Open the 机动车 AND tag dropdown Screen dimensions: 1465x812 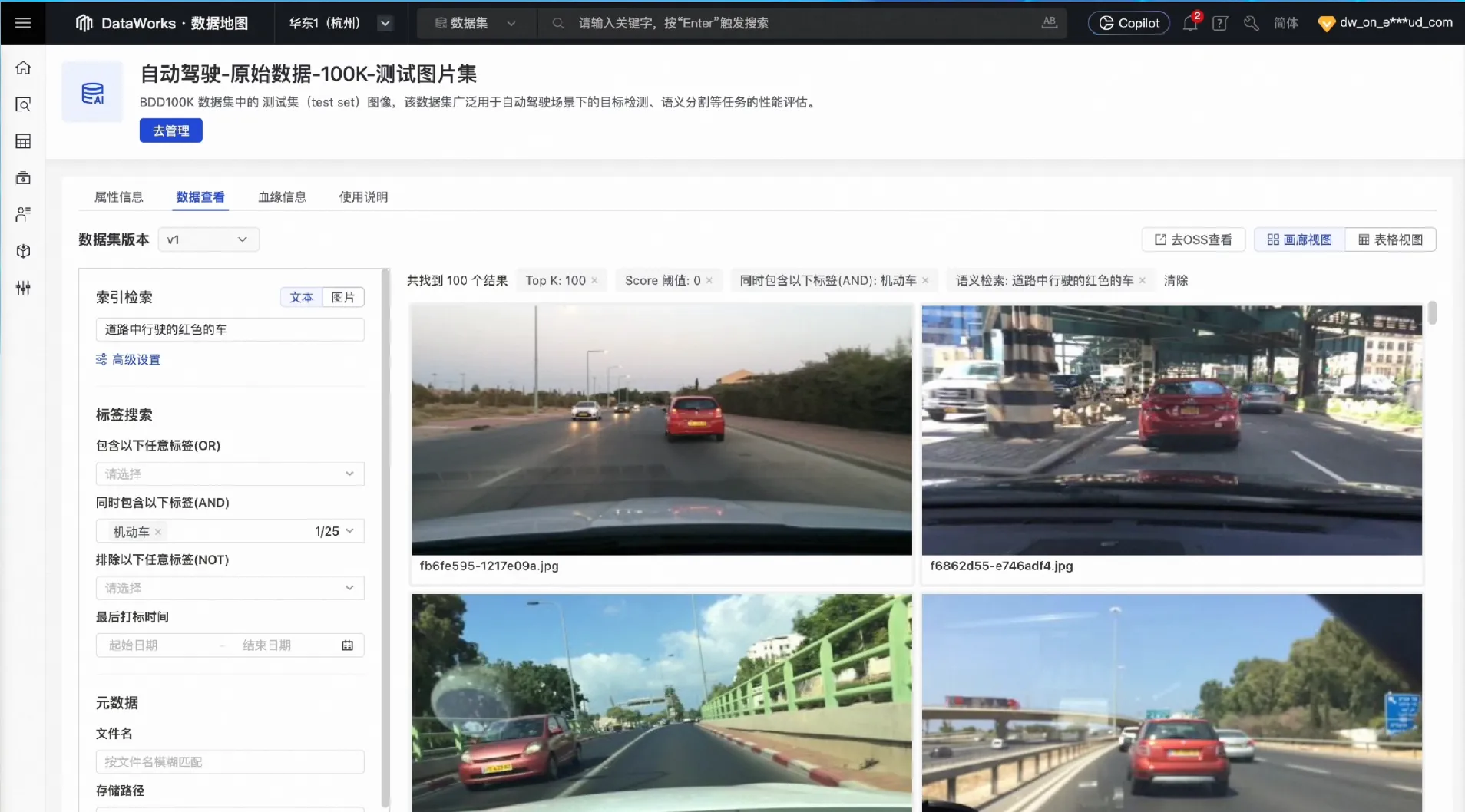tap(349, 530)
